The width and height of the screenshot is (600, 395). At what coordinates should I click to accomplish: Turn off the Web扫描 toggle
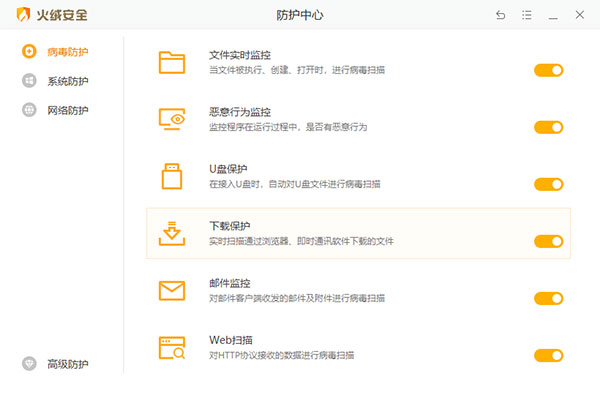[x=549, y=356]
